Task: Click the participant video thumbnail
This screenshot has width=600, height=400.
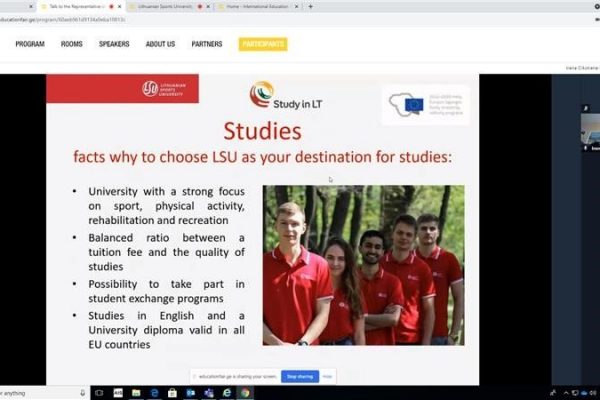Action: (590, 132)
